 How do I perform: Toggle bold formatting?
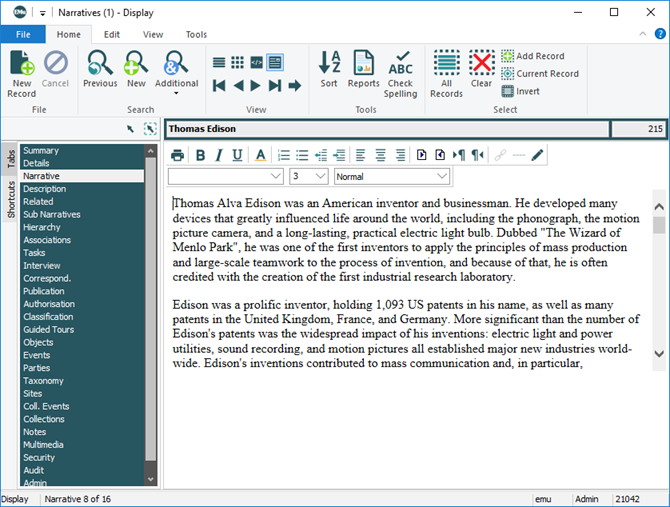point(200,155)
